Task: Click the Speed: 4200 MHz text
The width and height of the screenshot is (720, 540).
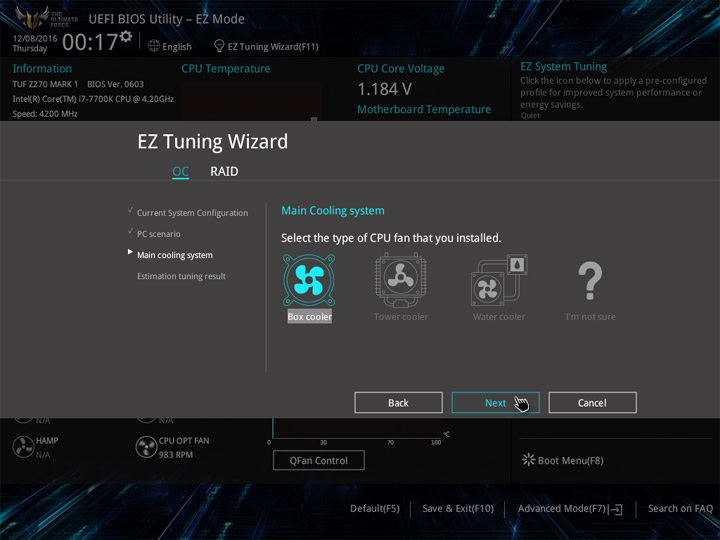Action: coord(45,113)
